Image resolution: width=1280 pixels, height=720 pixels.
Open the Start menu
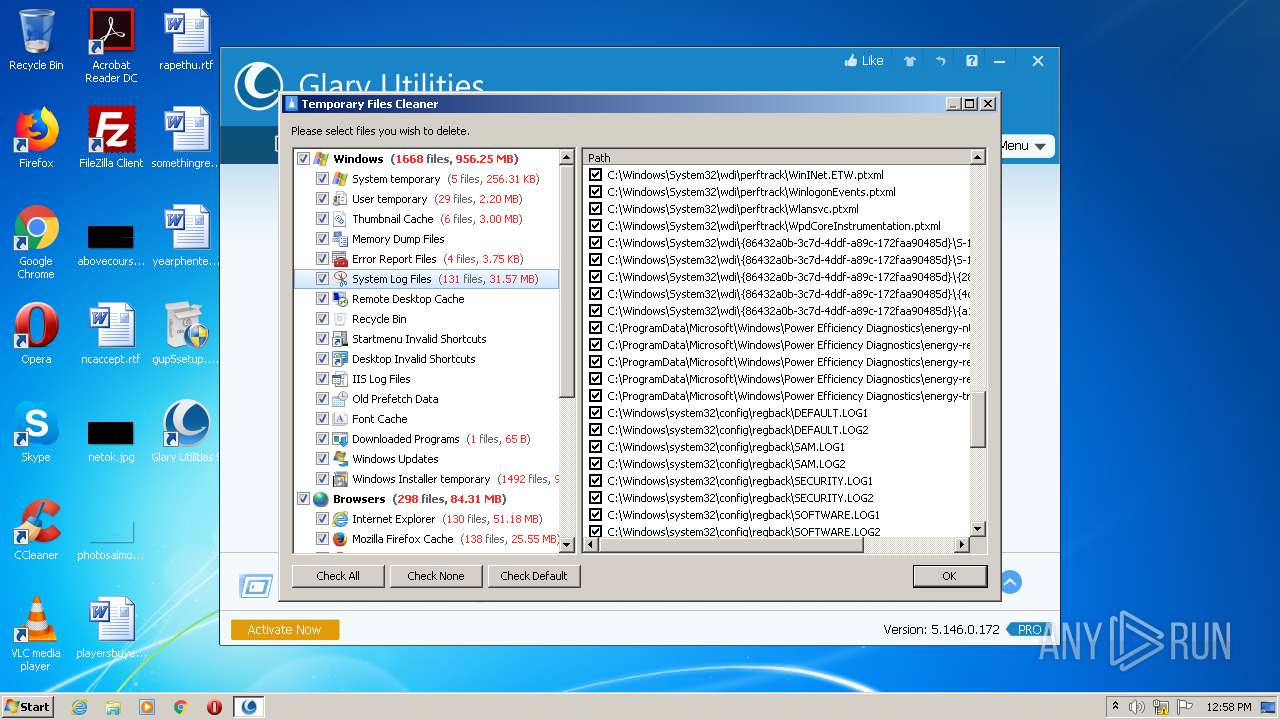click(28, 706)
